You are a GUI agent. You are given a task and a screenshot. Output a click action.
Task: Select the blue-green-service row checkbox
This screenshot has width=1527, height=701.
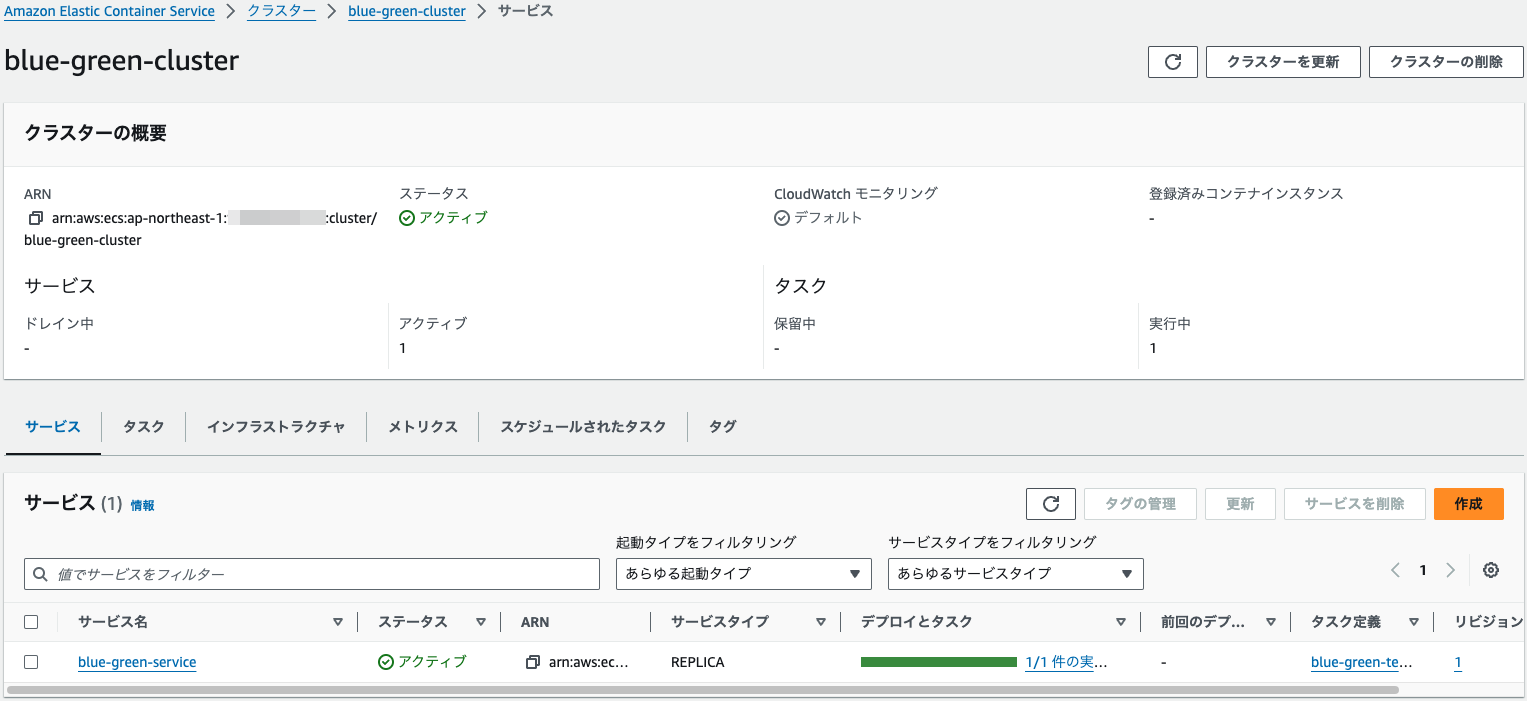click(31, 661)
